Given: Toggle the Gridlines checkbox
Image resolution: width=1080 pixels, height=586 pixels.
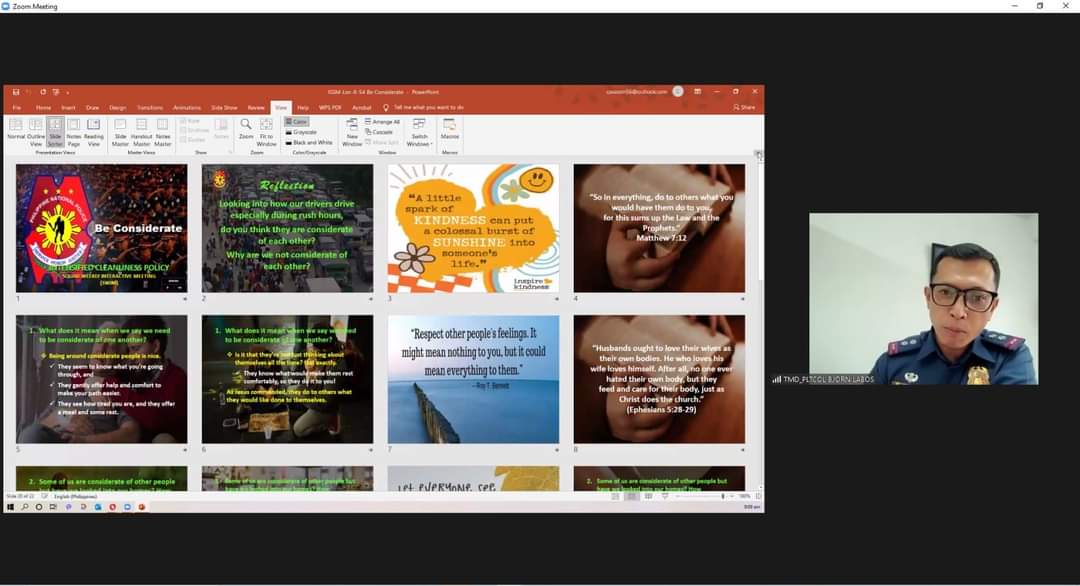Looking at the screenshot, I should [195, 130].
